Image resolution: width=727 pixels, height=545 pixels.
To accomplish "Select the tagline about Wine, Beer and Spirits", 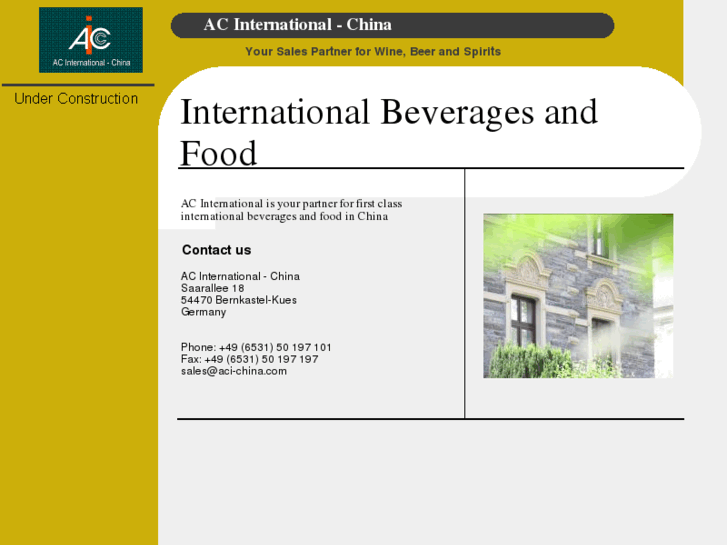I will [x=373, y=51].
